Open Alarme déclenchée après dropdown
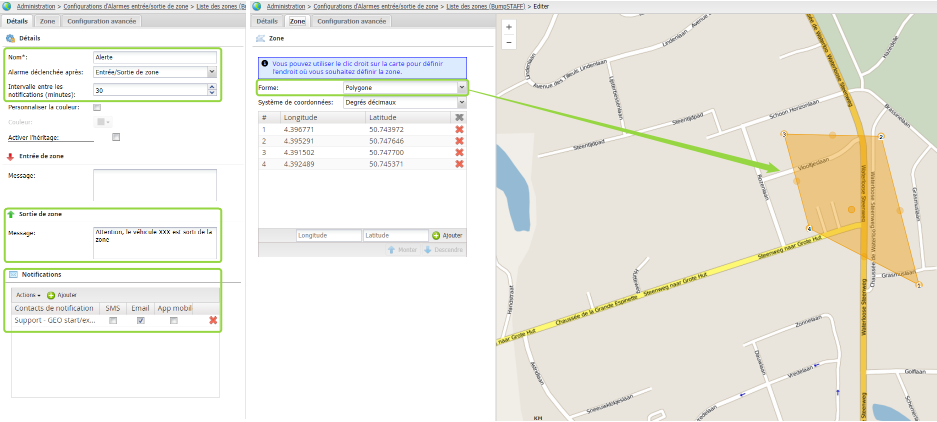The width and height of the screenshot is (937, 422). tap(212, 72)
